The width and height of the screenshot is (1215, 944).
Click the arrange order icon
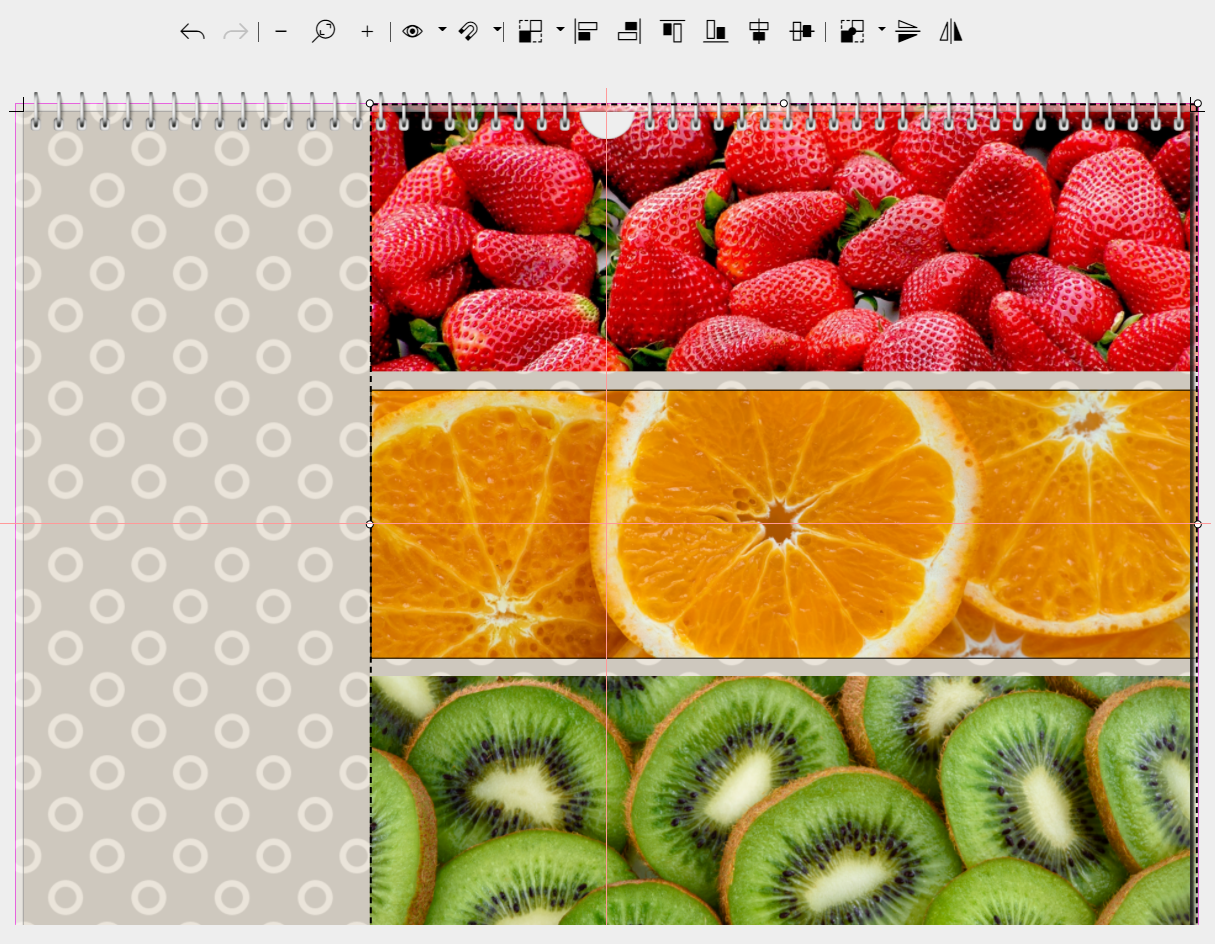(530, 31)
